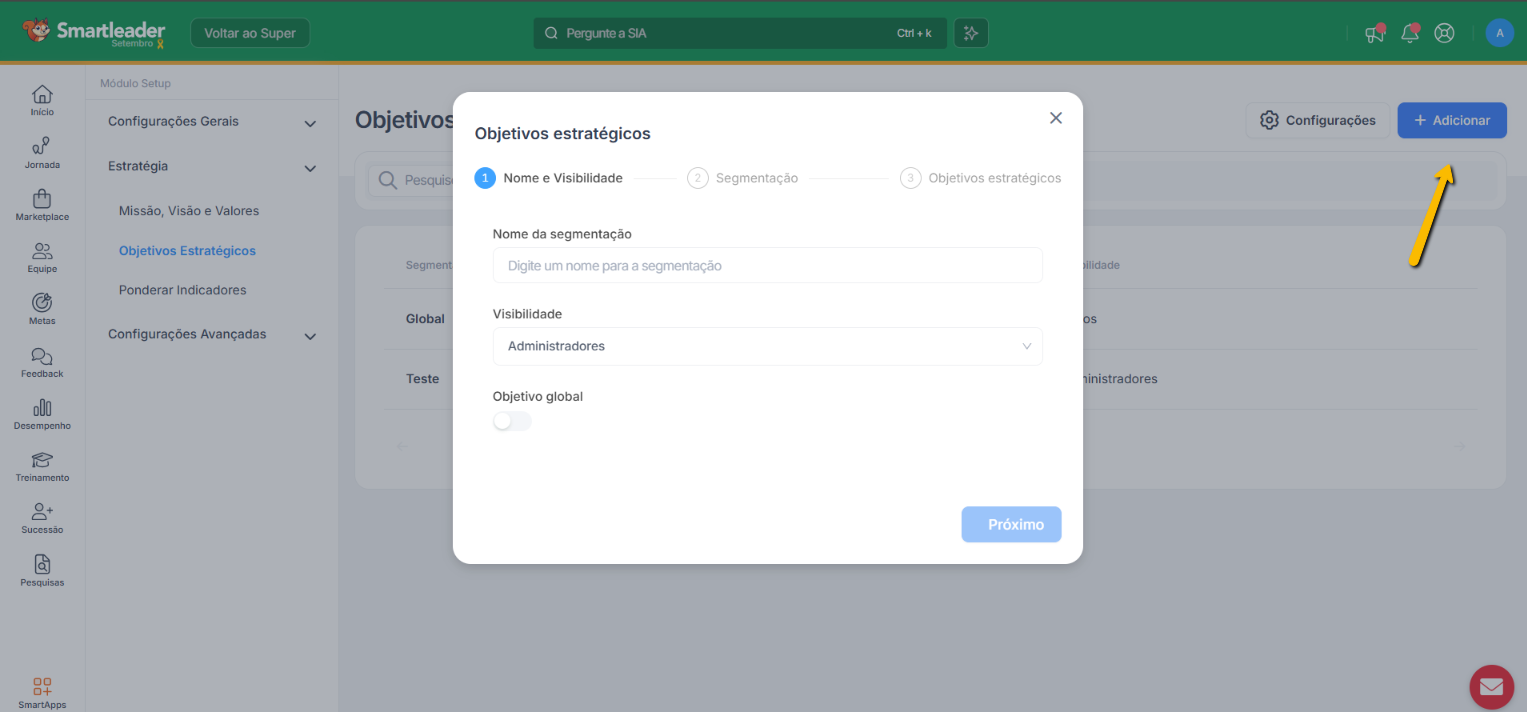This screenshot has width=1527, height=712.
Task: Open the Início home icon in sidebar
Action: [x=42, y=96]
